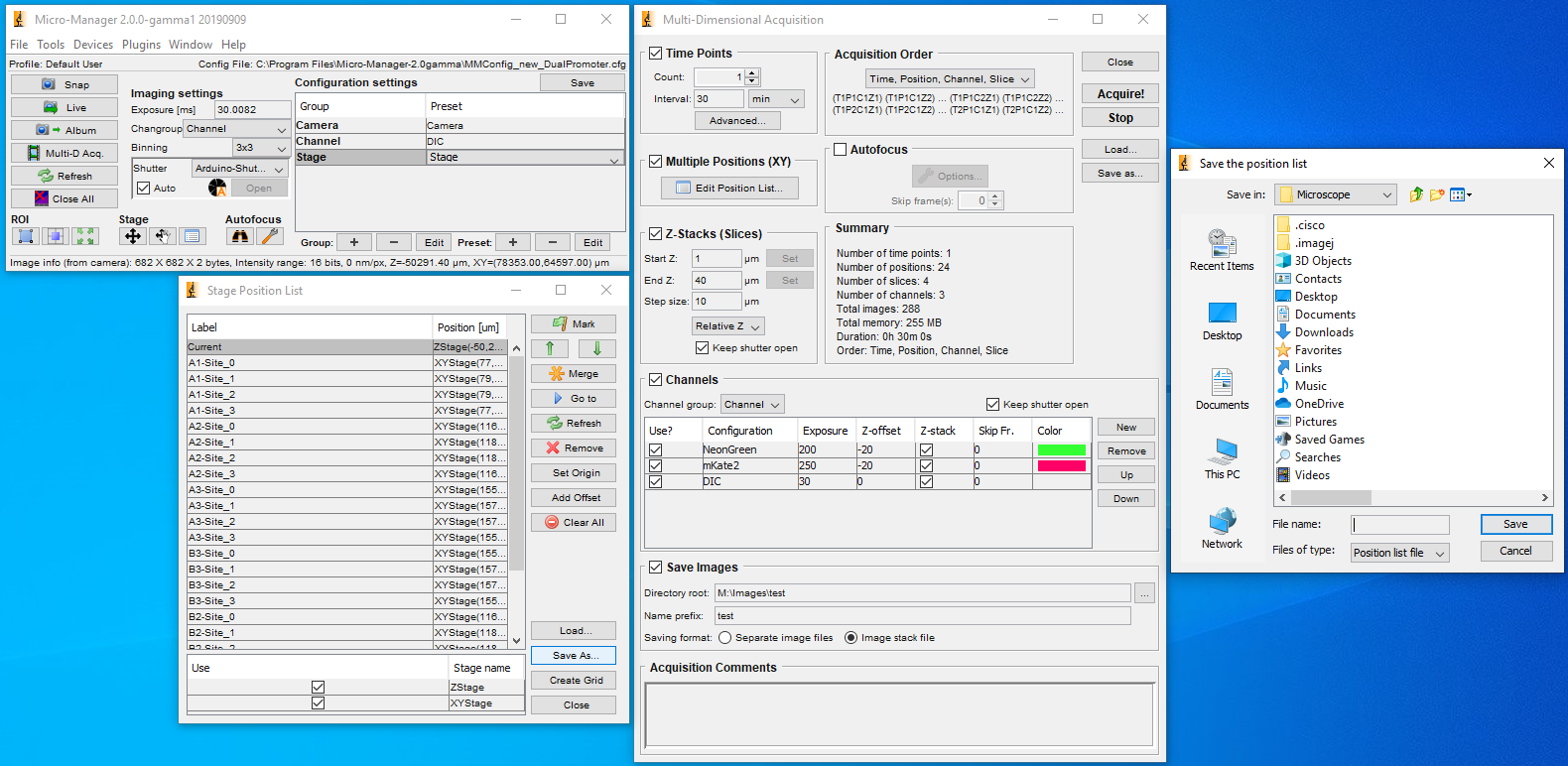Open the Plugins menu
The width and height of the screenshot is (1568, 766).
tap(141, 45)
